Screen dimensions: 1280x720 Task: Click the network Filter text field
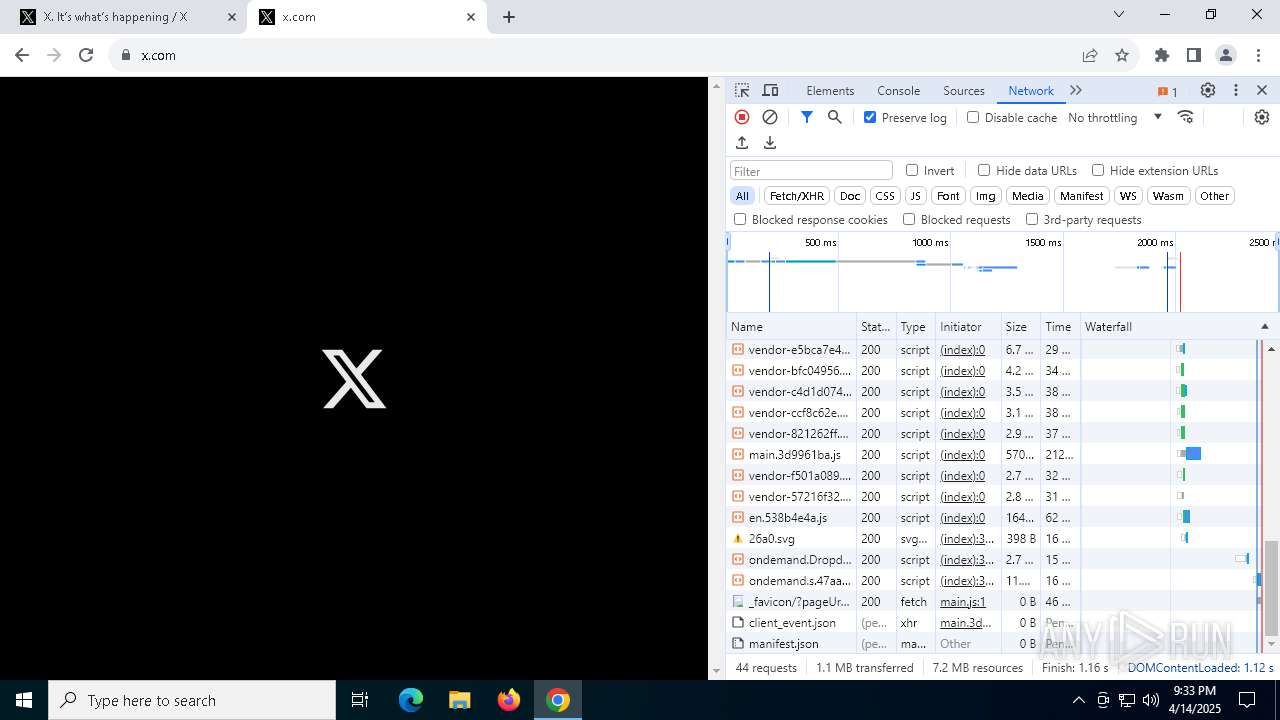[x=811, y=171]
